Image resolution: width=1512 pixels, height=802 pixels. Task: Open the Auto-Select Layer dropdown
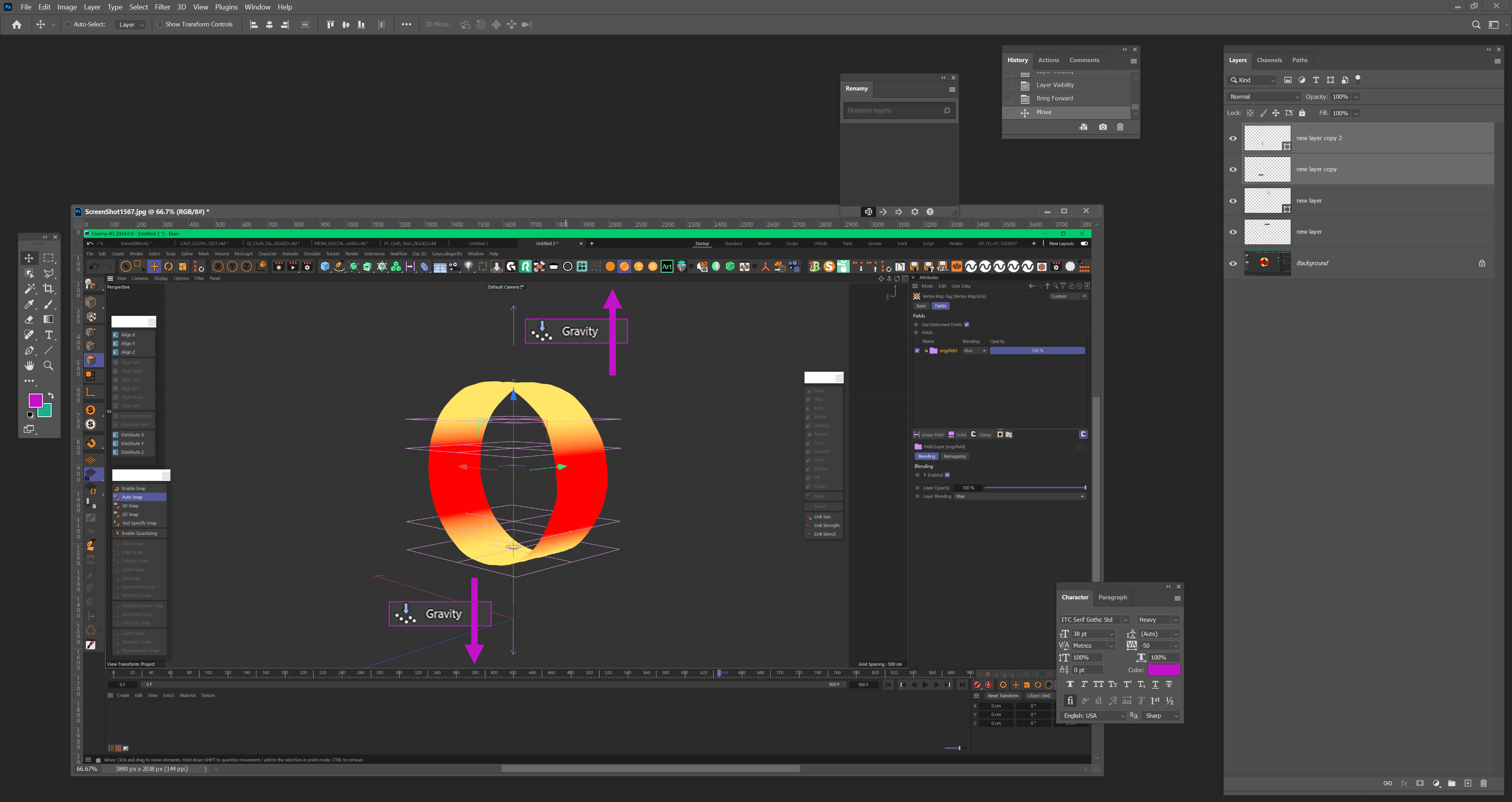[131, 25]
